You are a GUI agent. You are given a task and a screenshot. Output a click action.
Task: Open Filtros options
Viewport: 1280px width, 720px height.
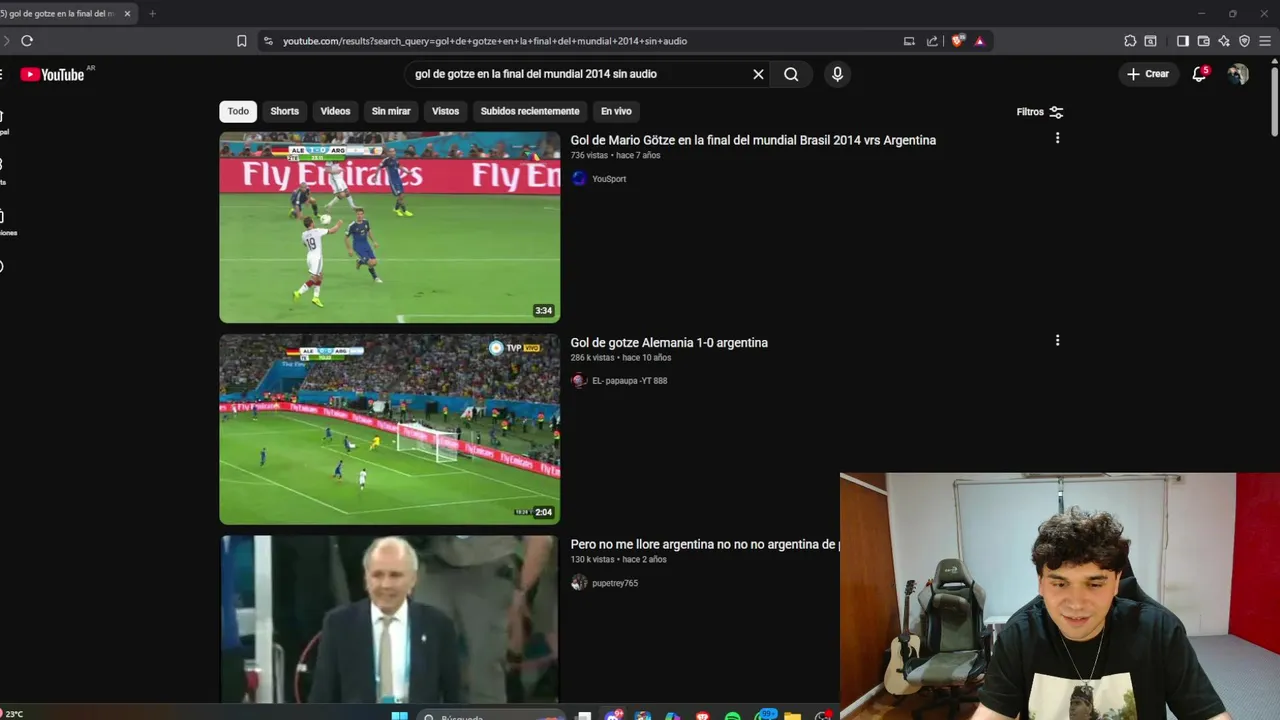coord(1040,112)
